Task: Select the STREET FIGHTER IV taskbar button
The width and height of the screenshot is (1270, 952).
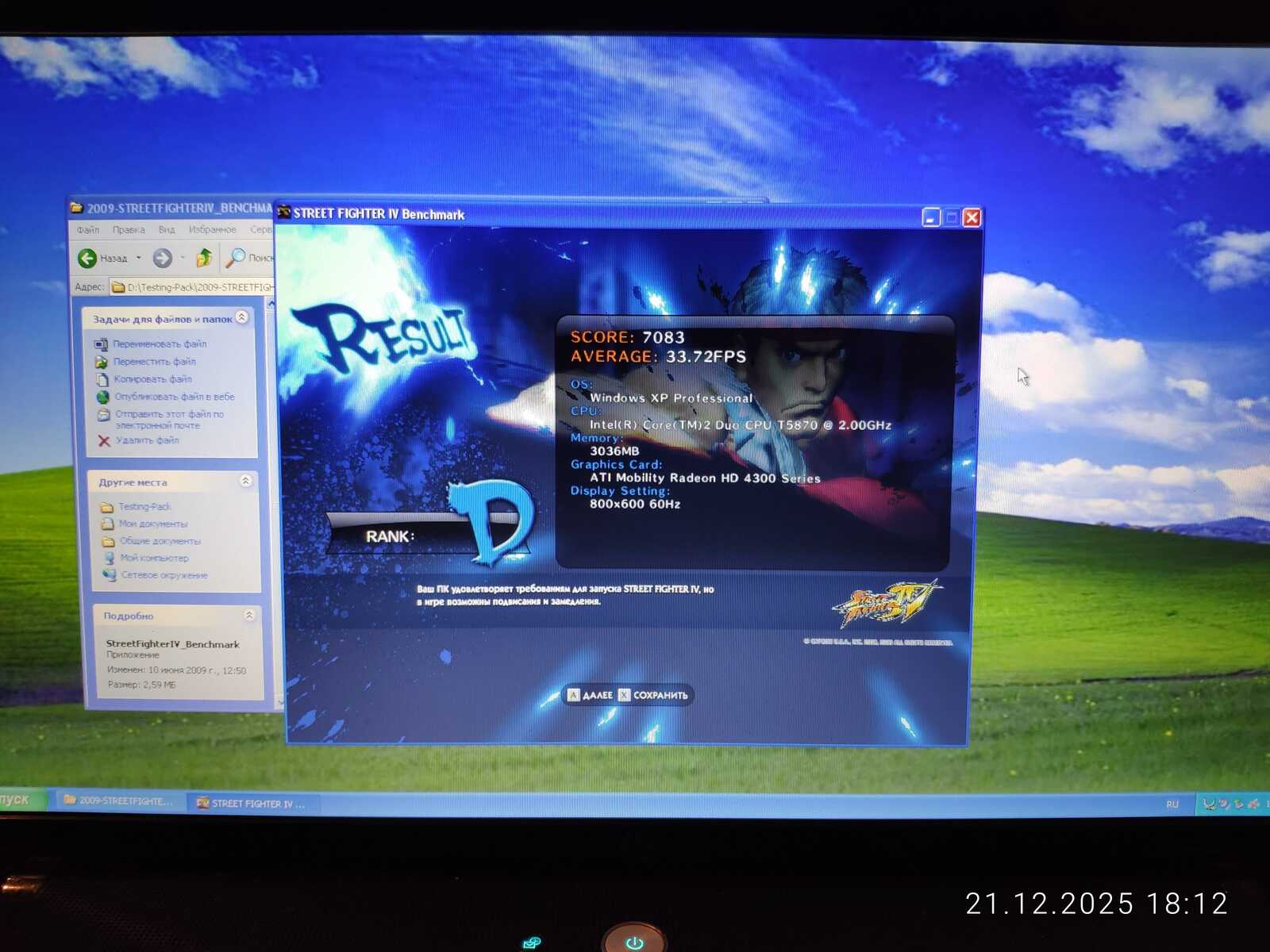Action: [x=252, y=804]
